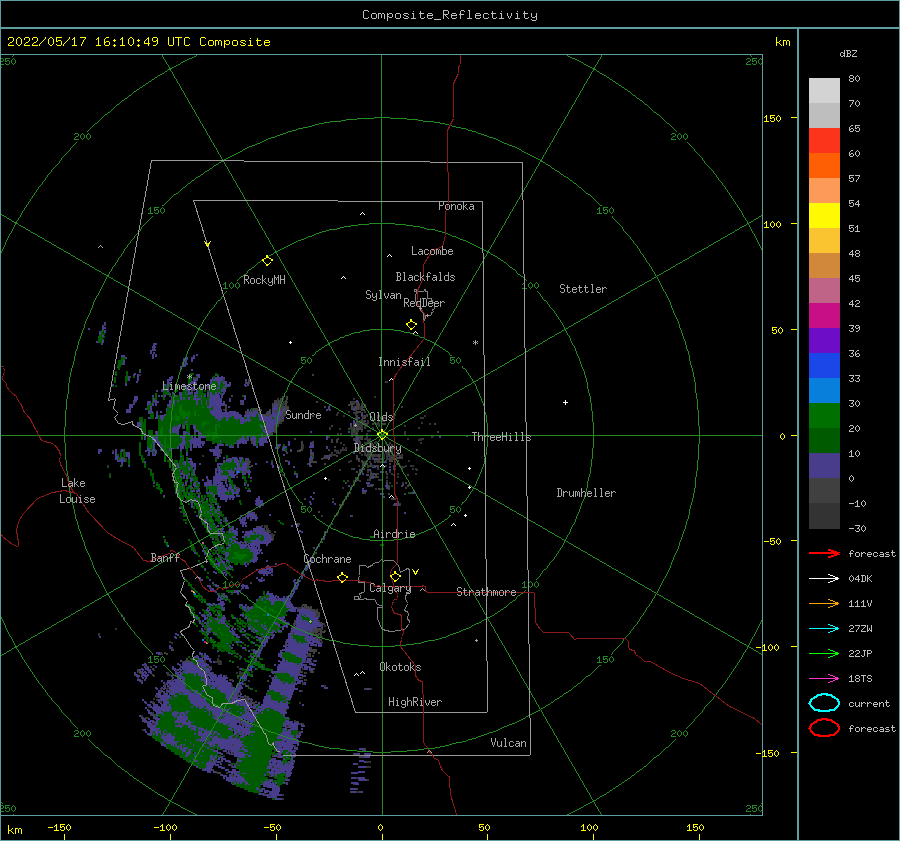This screenshot has width=900, height=841.
Task: Click the dBZ legend heading
Action: pos(848,53)
